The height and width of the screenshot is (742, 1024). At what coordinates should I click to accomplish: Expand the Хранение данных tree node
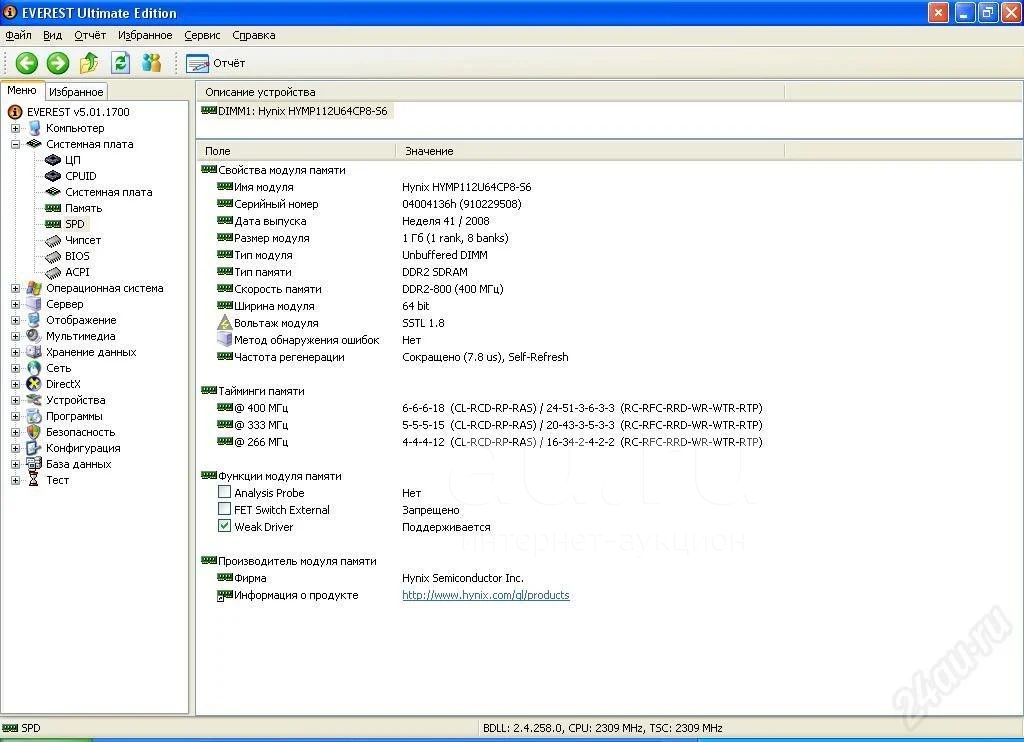16,353
